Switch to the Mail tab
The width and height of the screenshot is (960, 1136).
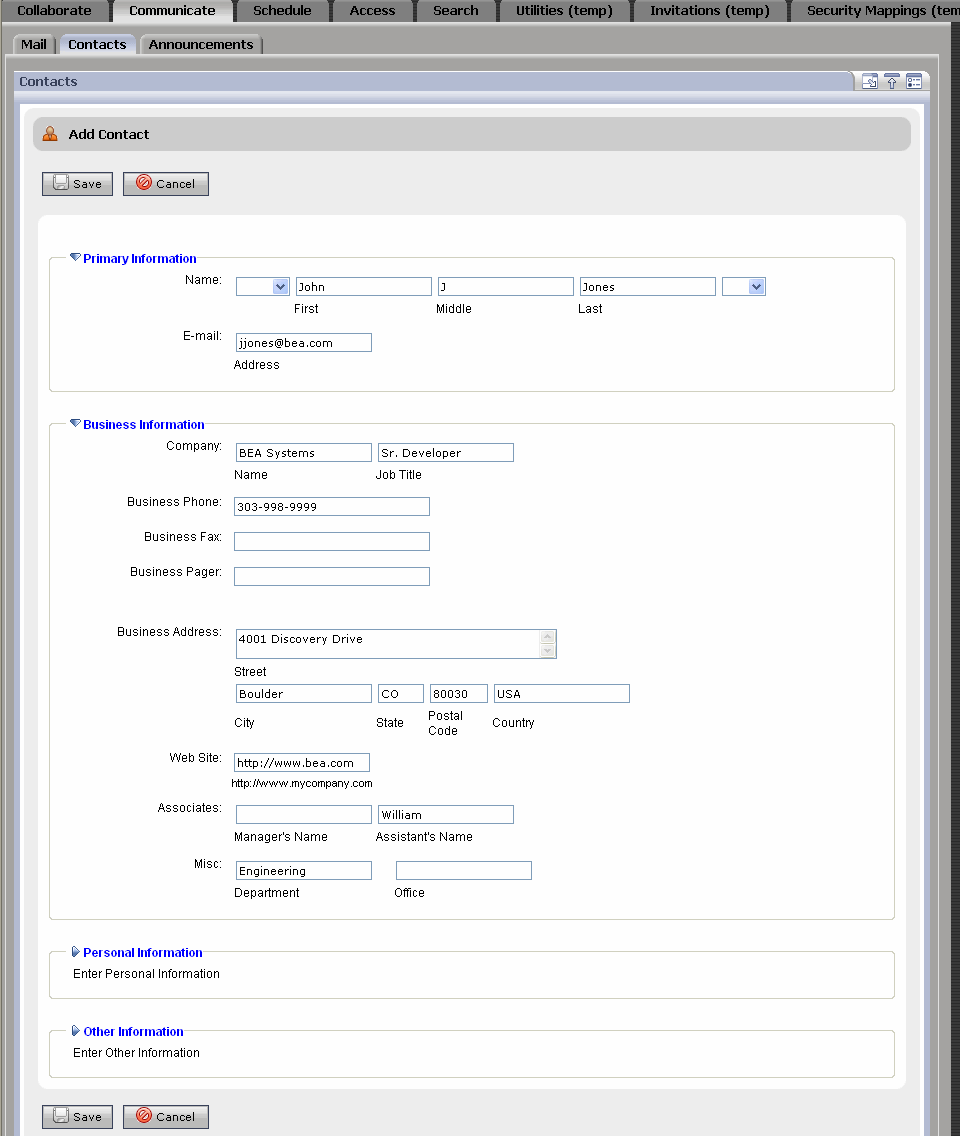click(x=33, y=44)
